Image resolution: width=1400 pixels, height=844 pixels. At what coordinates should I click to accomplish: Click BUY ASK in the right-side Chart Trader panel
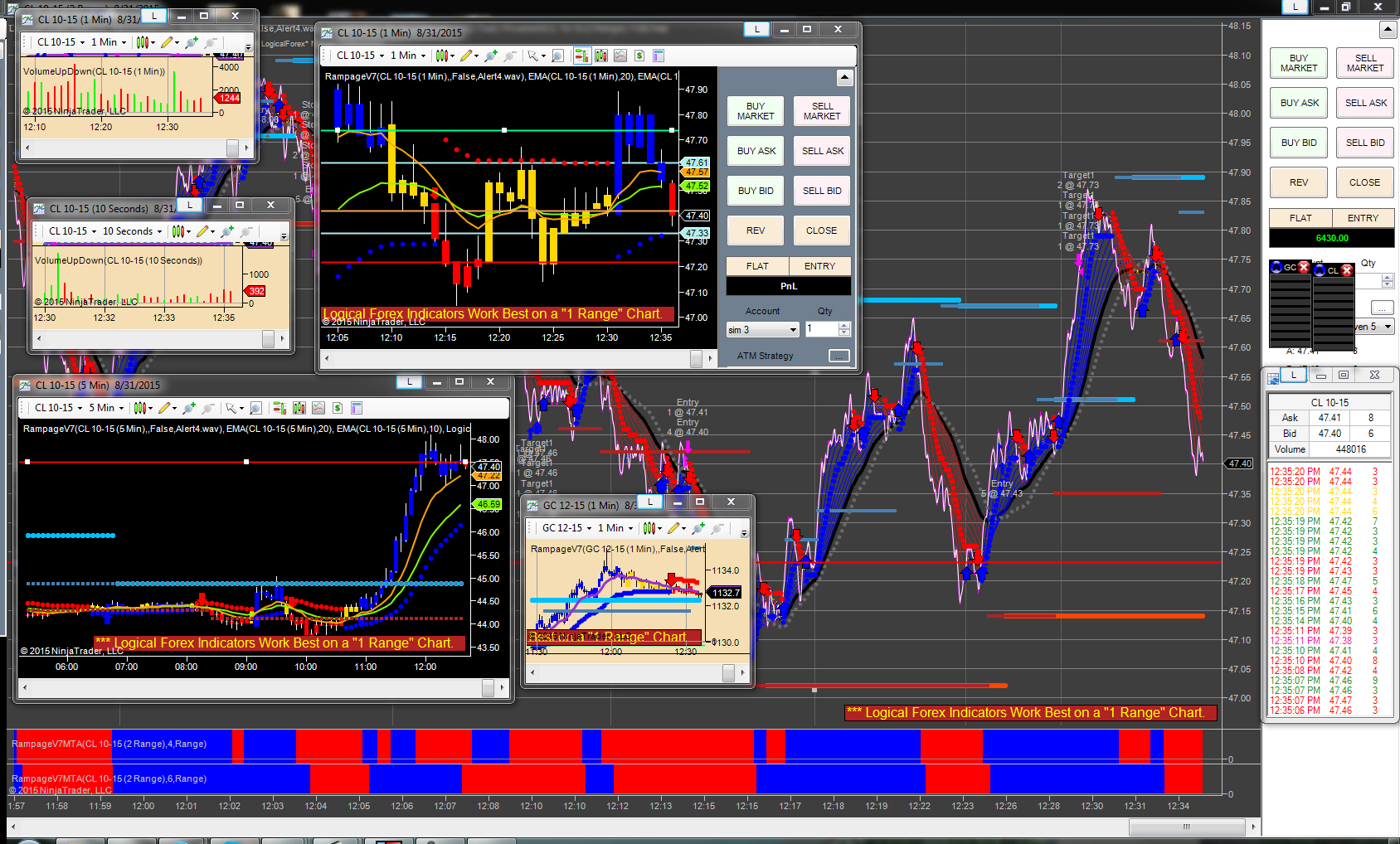1300,103
